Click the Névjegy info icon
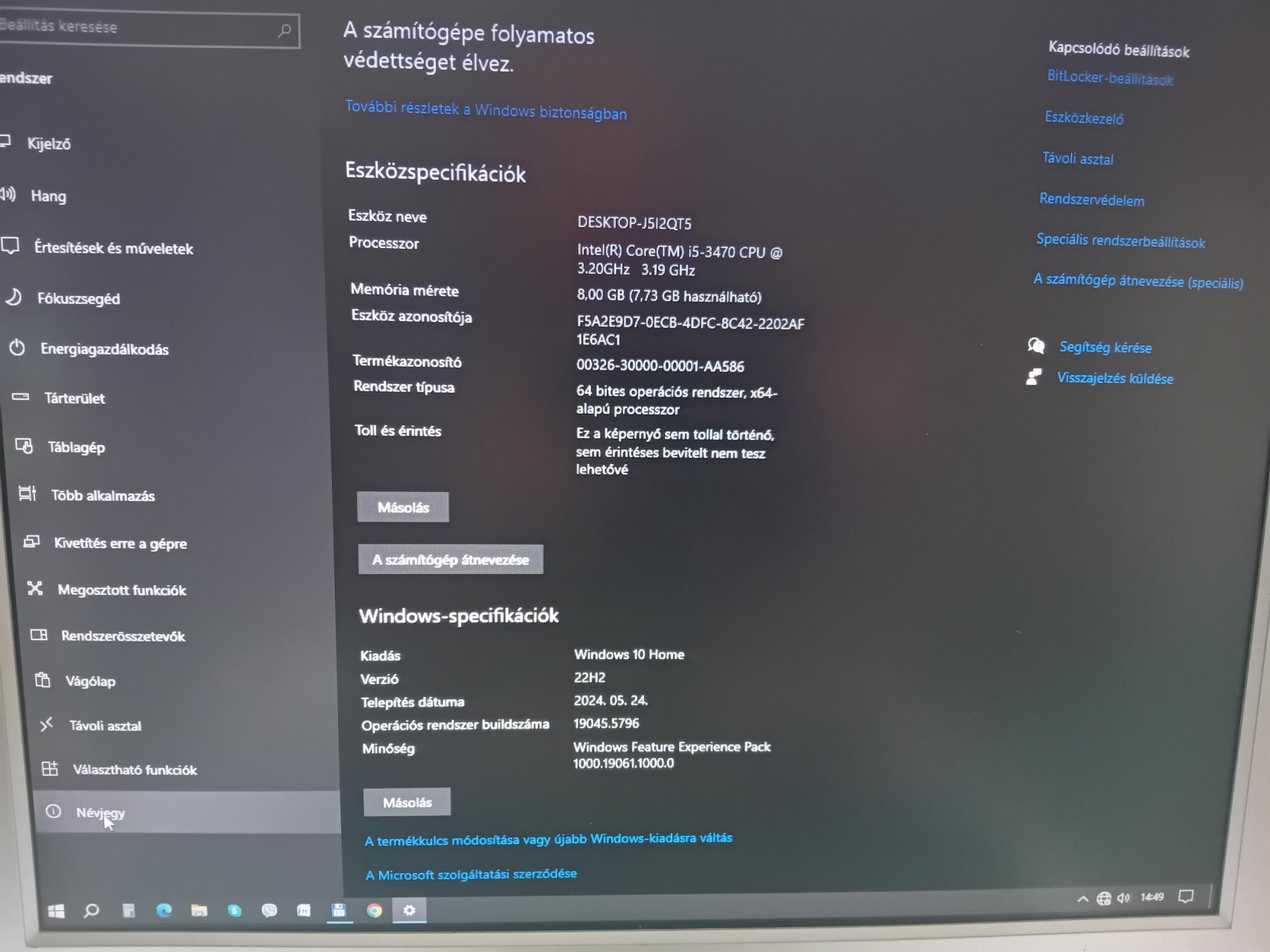 53,811
